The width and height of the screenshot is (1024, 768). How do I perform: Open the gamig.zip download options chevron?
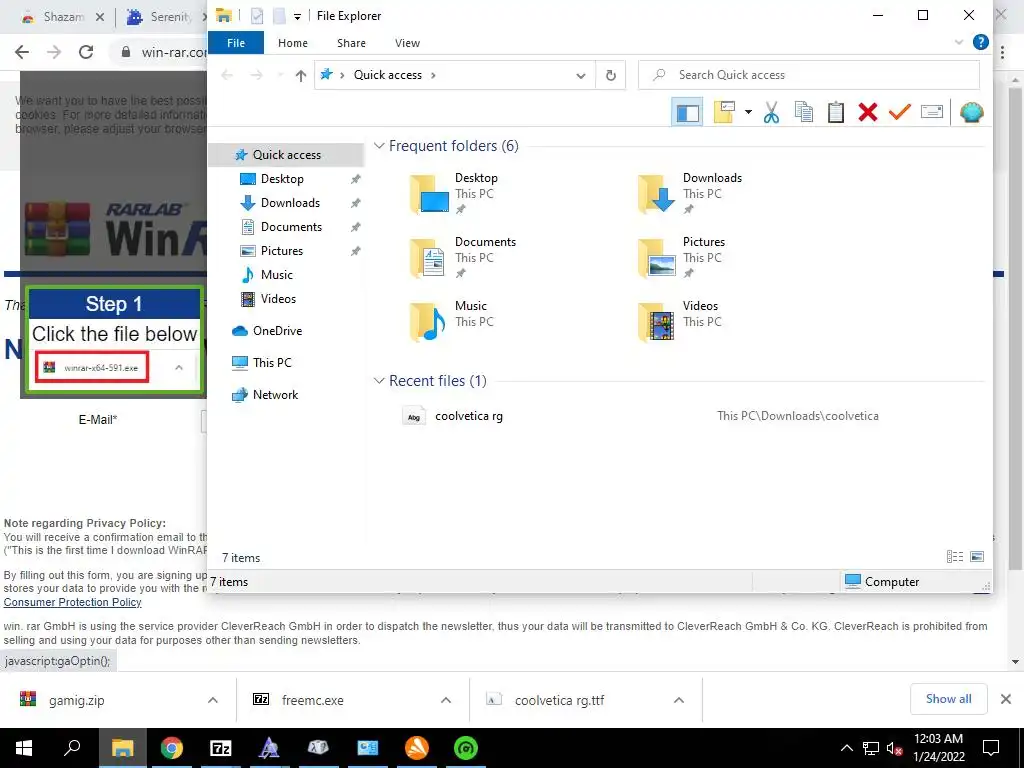click(213, 700)
